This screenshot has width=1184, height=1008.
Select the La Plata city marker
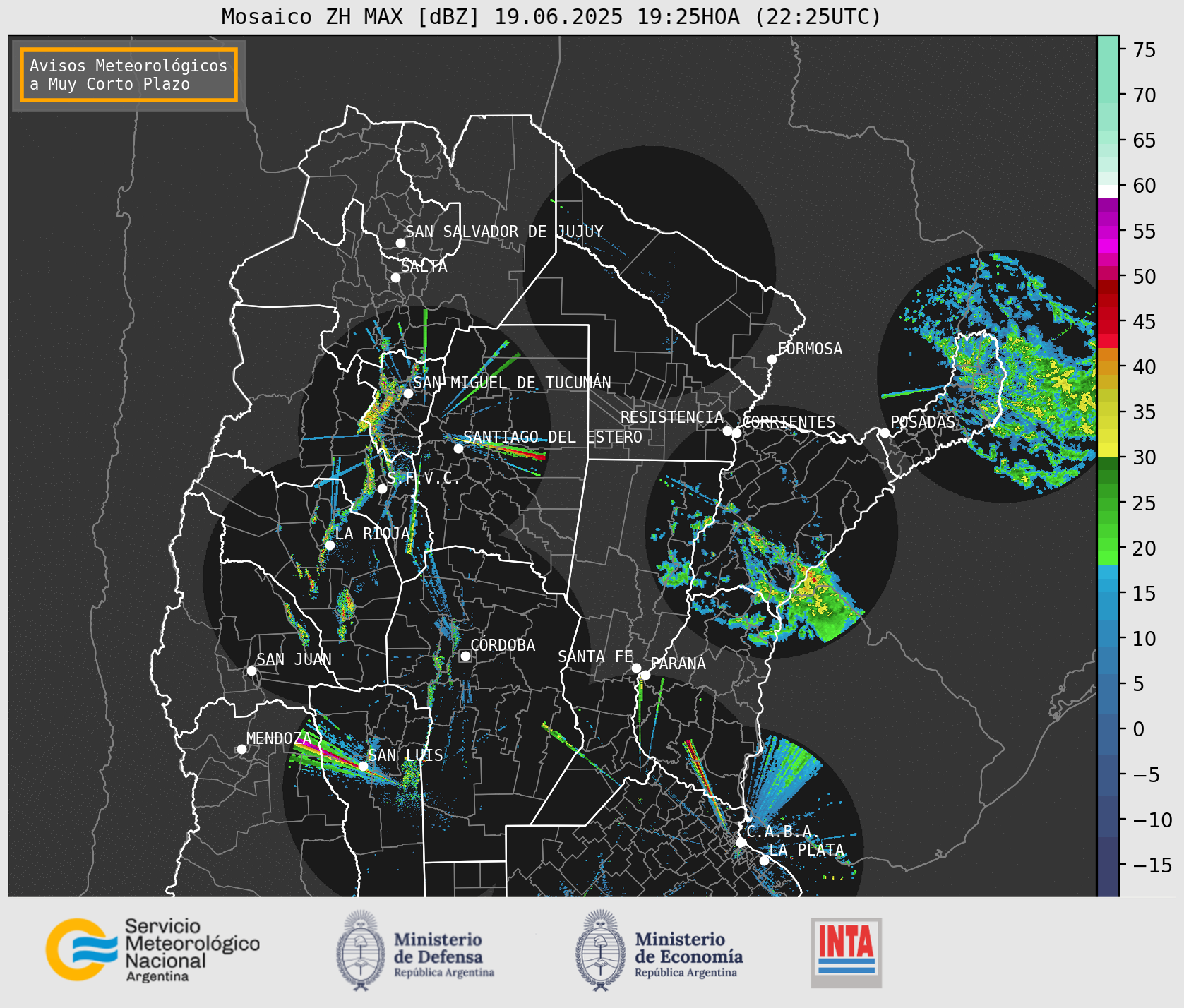pos(764,860)
